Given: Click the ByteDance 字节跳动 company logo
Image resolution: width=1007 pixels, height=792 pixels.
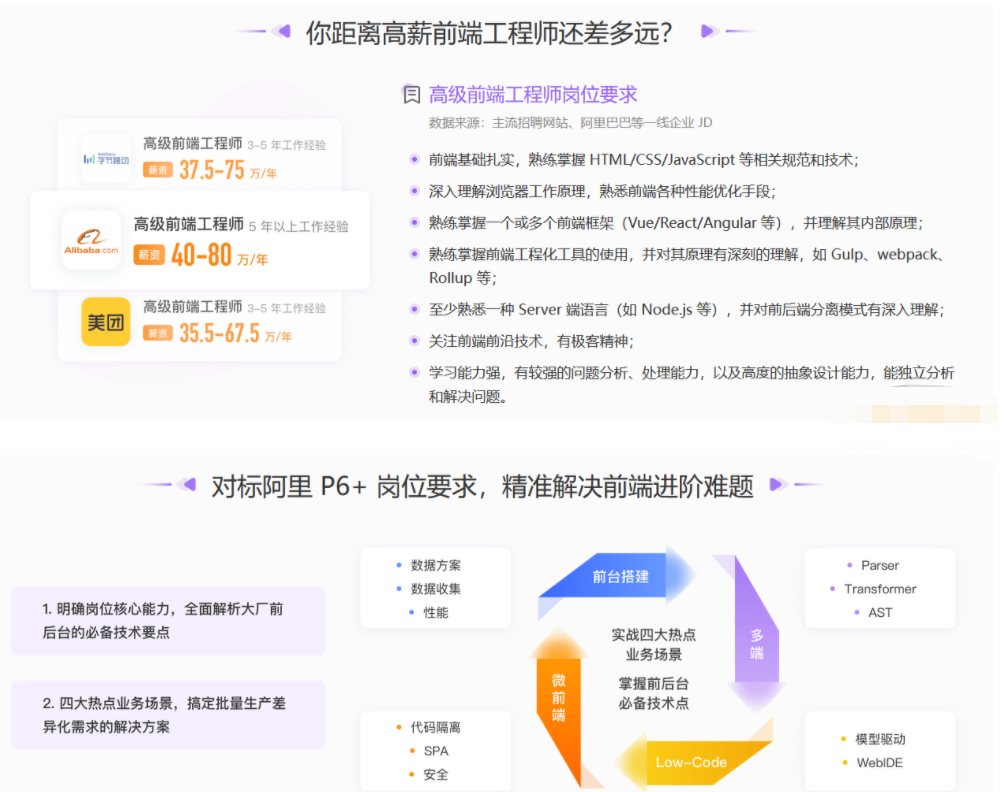Looking at the screenshot, I should click(x=105, y=157).
